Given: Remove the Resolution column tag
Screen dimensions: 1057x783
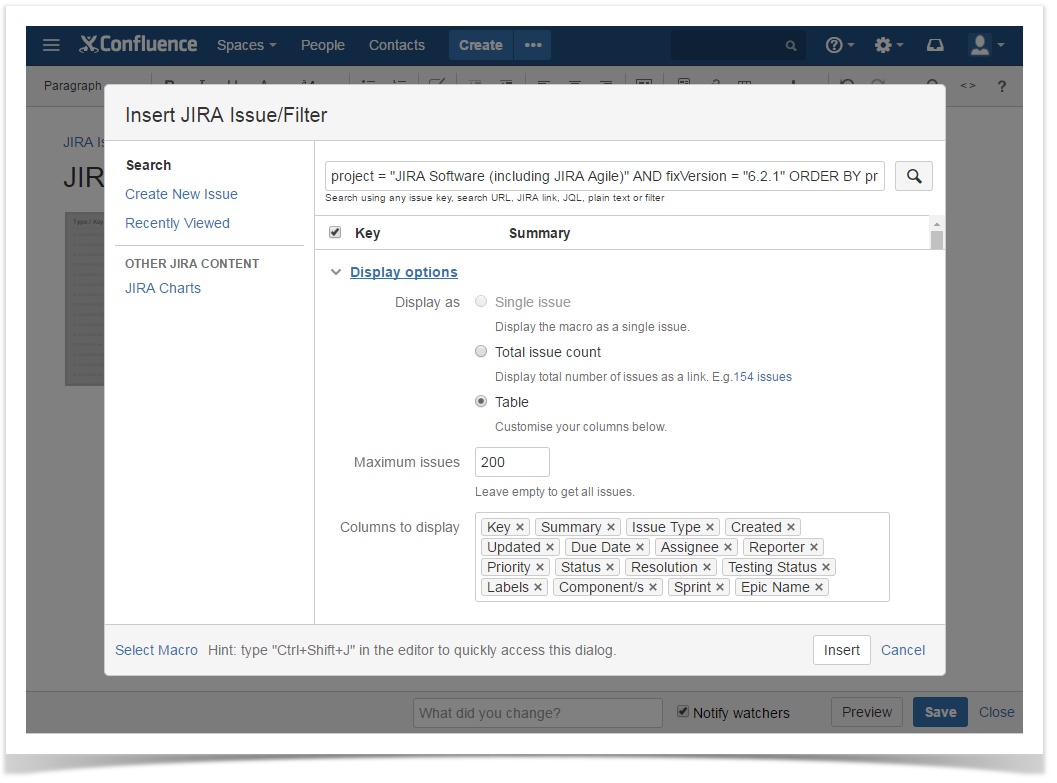Looking at the screenshot, I should (x=706, y=568).
